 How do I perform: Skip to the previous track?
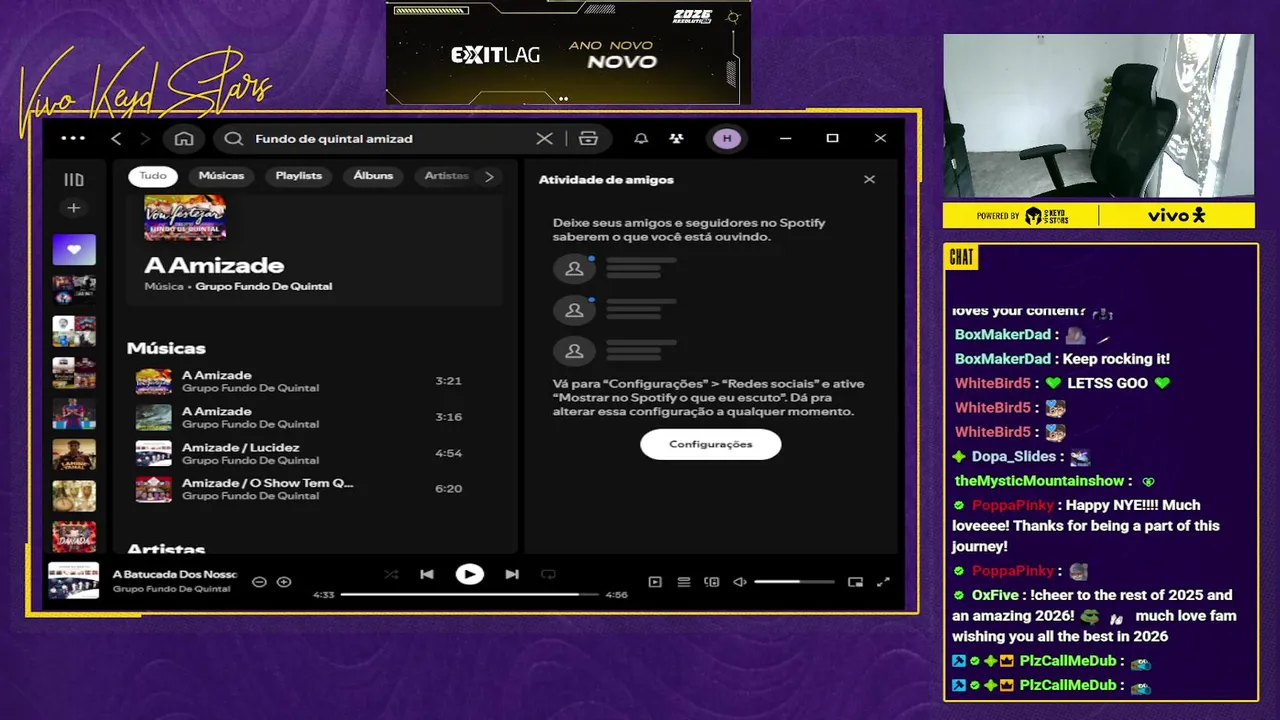click(x=427, y=574)
